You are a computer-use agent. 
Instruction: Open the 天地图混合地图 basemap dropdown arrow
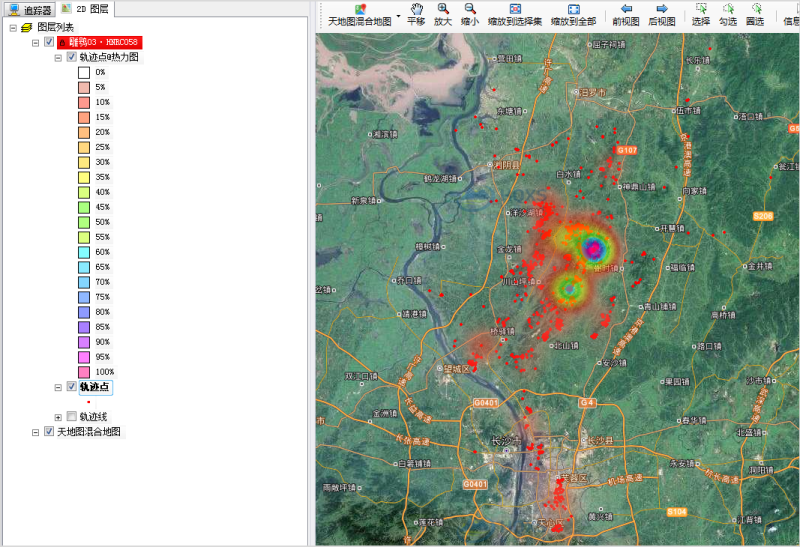pos(398,15)
